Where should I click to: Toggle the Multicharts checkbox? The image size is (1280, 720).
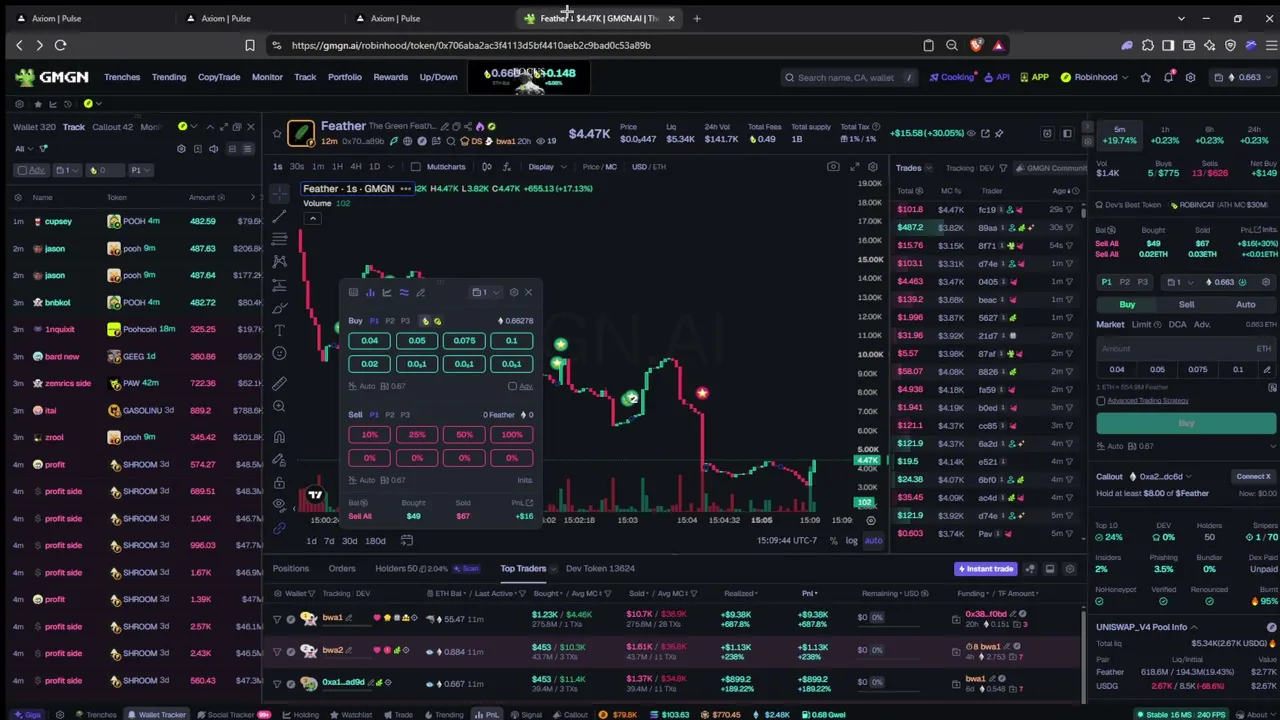point(415,167)
